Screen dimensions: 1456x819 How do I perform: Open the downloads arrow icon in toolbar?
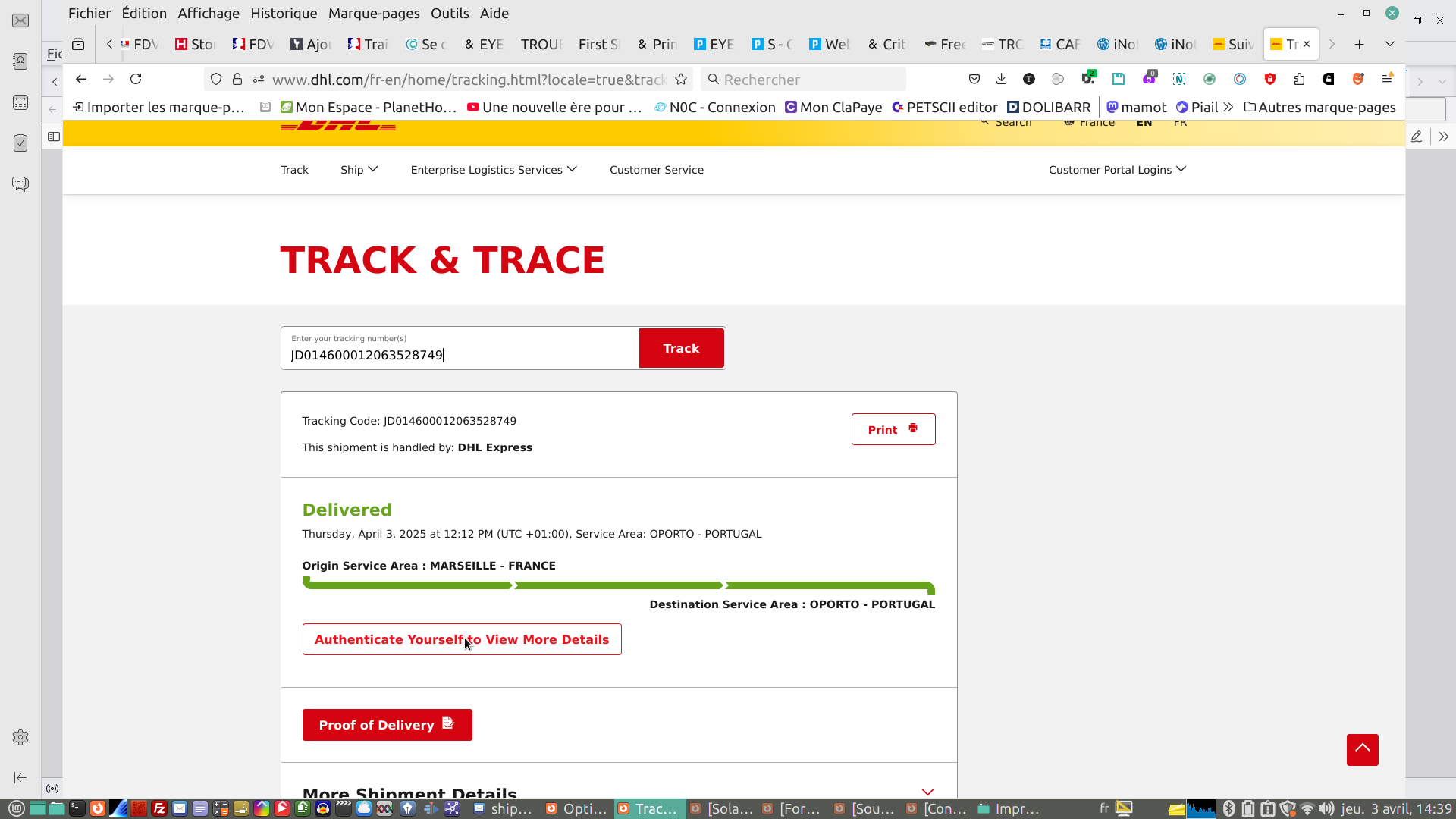coord(1001,79)
